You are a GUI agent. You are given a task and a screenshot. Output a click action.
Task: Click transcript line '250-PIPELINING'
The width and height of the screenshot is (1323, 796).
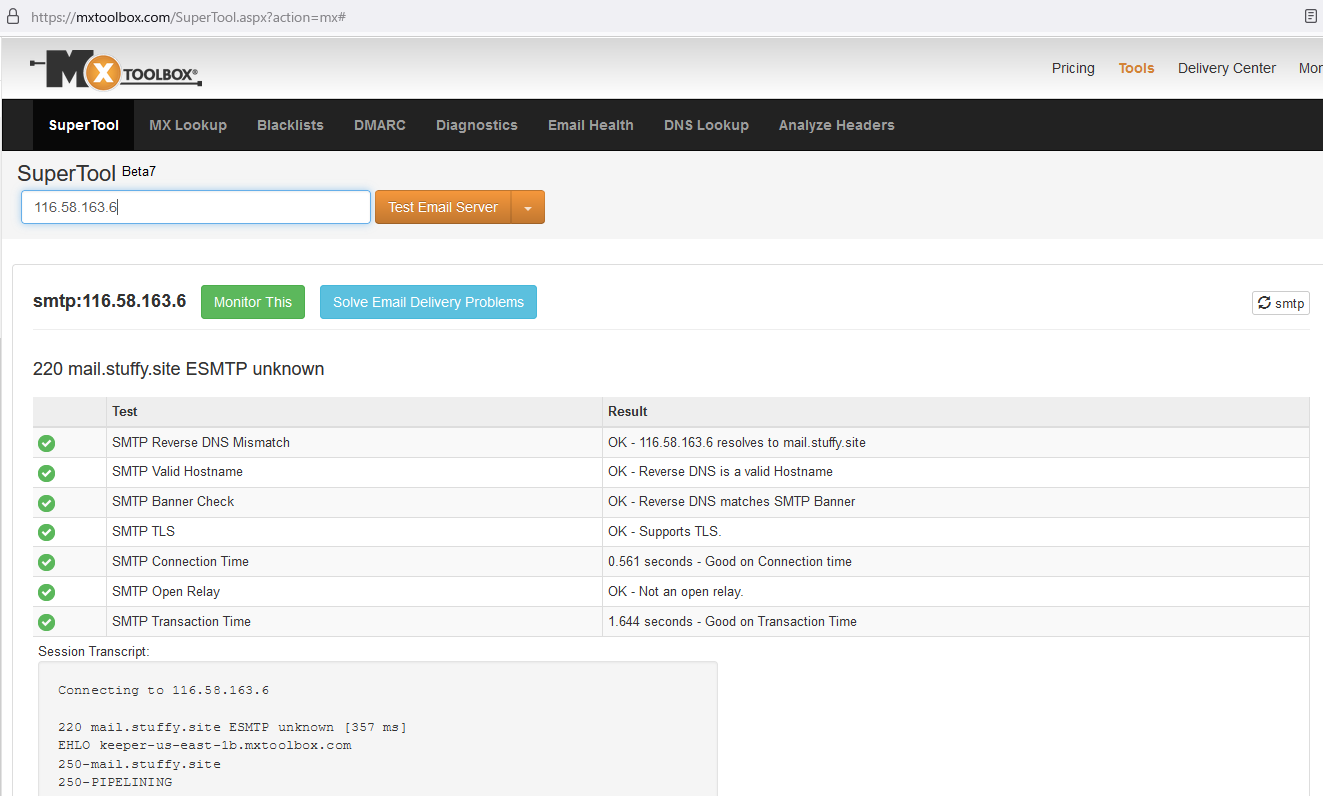[x=115, y=782]
